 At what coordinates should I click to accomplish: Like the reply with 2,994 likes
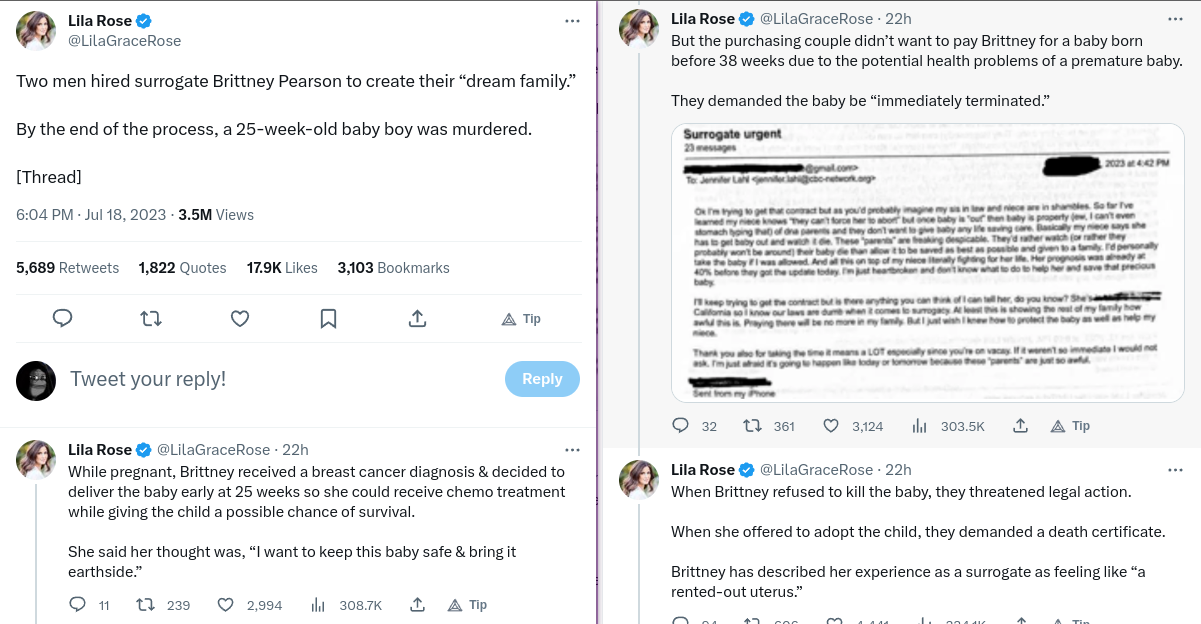click(226, 605)
